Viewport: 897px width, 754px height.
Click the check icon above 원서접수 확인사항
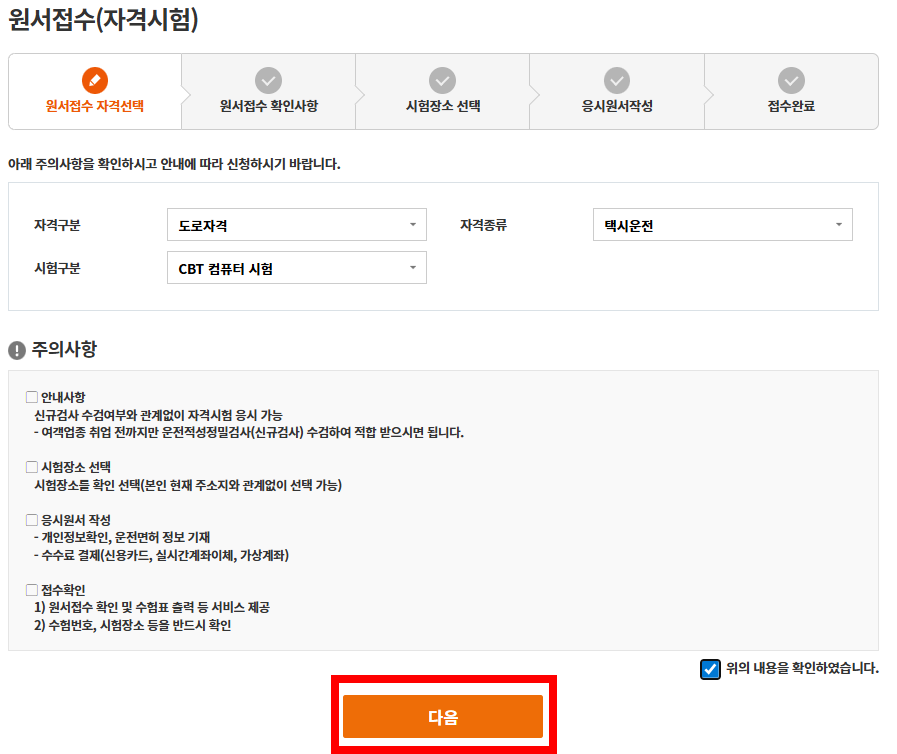pos(268,81)
